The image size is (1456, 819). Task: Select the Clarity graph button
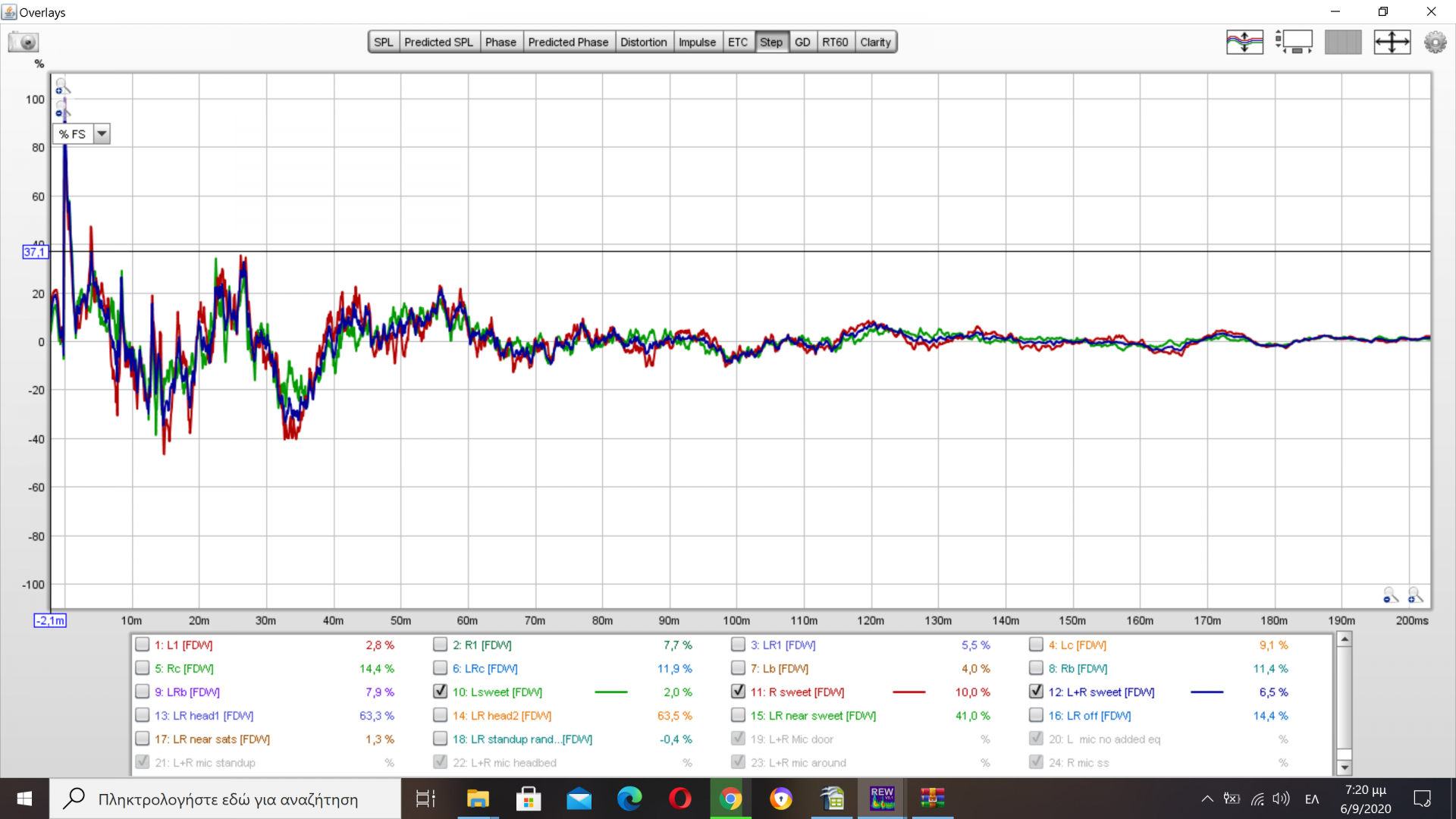coord(875,42)
